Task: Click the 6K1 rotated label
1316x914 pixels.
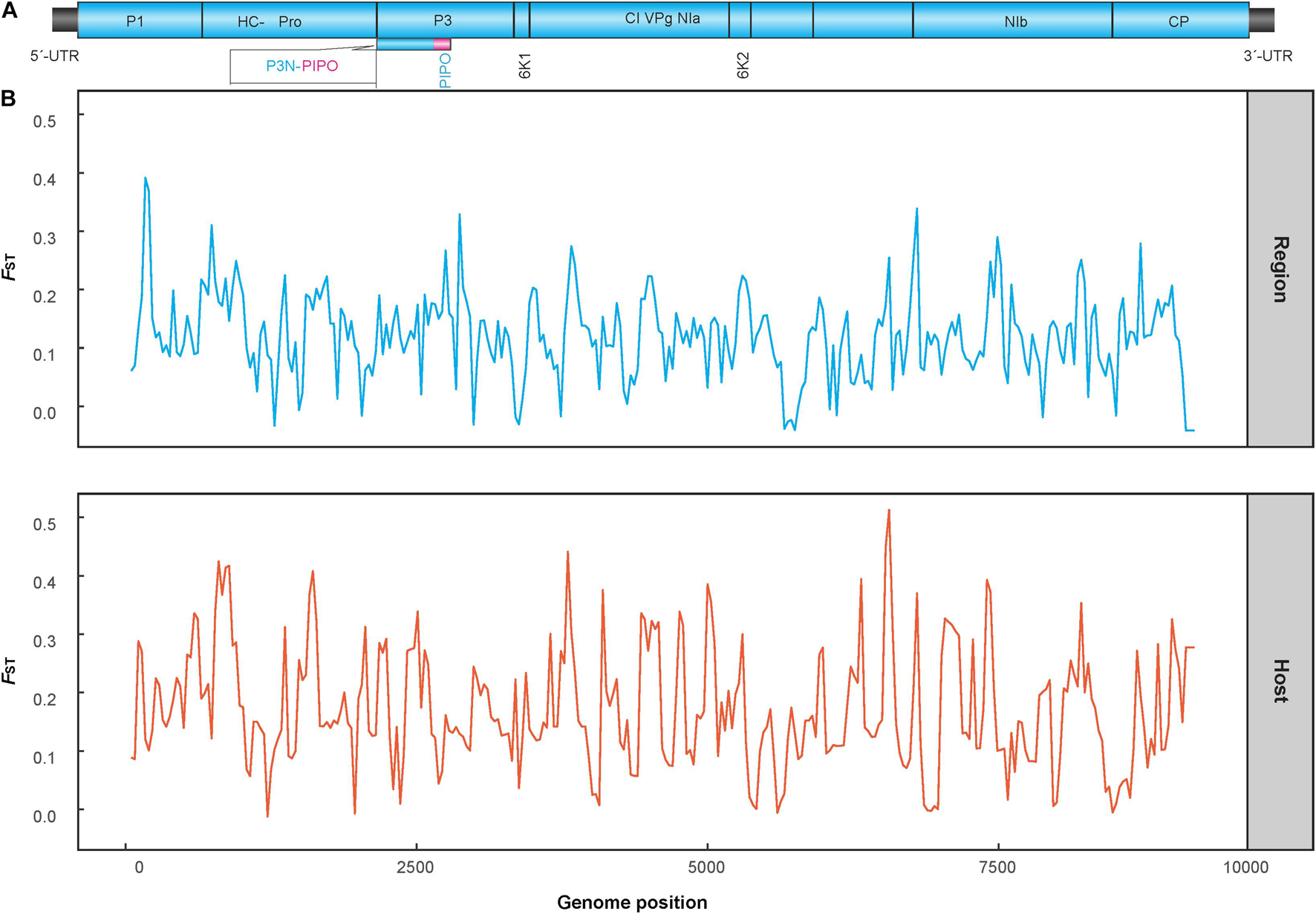Action: coord(524,65)
